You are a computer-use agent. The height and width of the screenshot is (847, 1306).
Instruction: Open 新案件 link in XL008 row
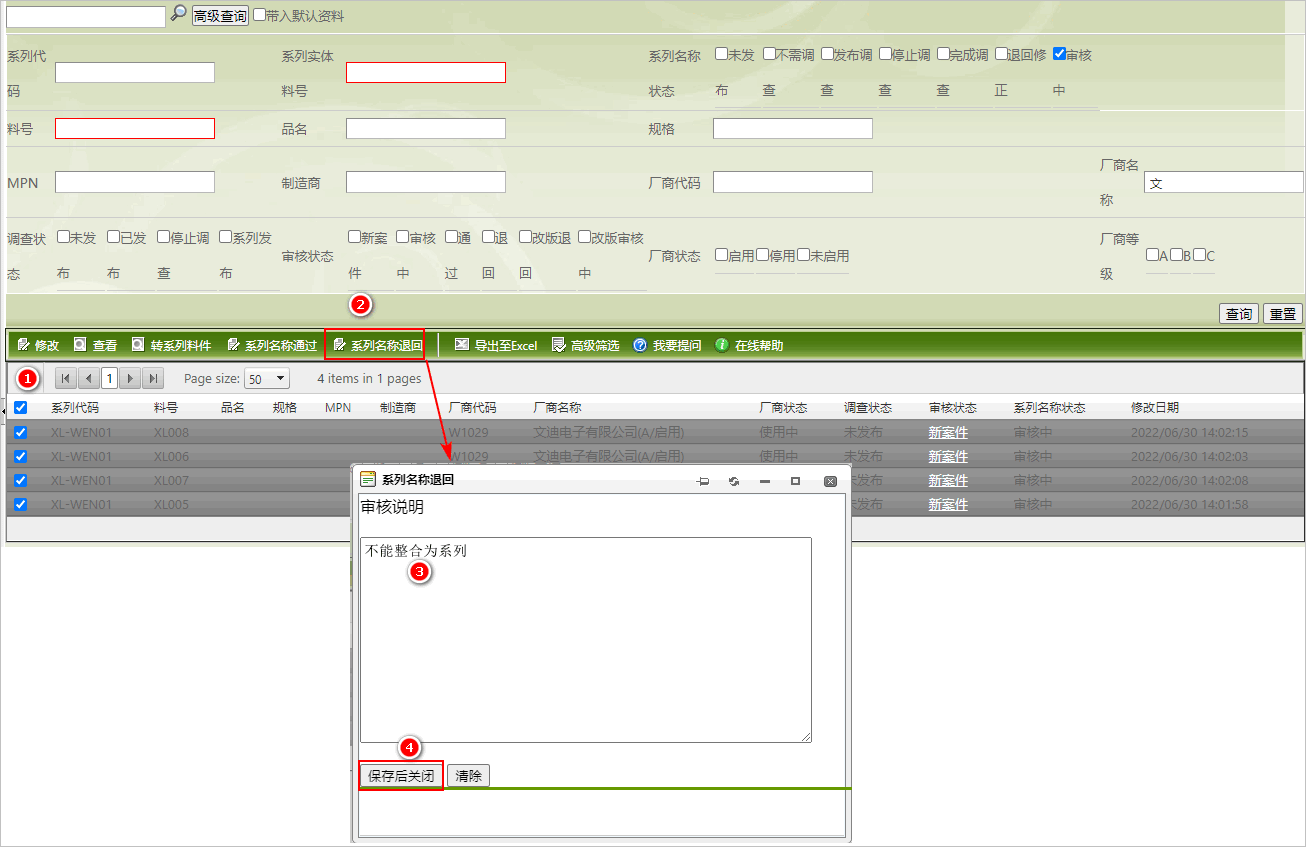(x=948, y=433)
